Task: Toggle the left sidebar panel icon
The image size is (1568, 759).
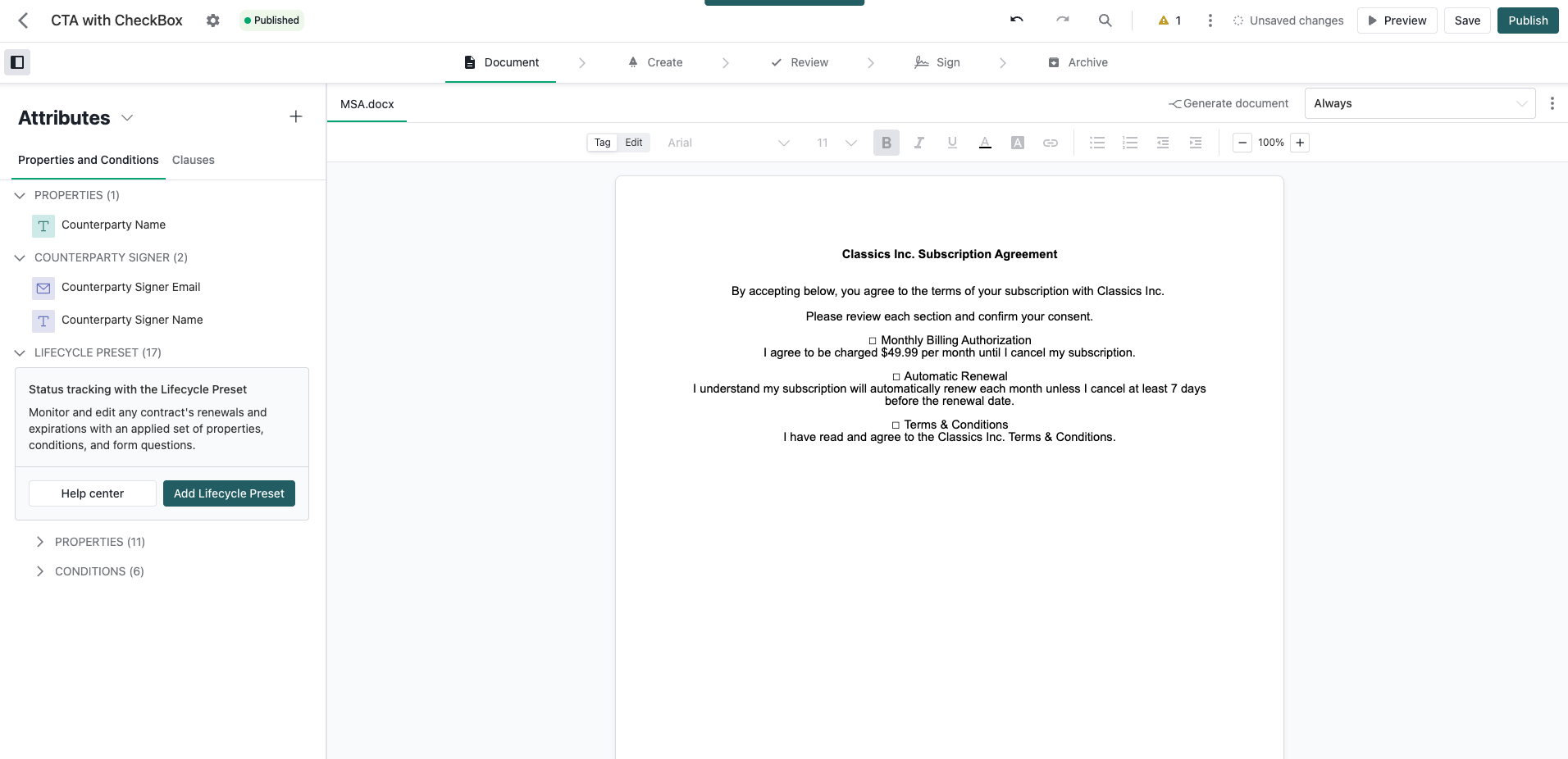Action: 17,62
